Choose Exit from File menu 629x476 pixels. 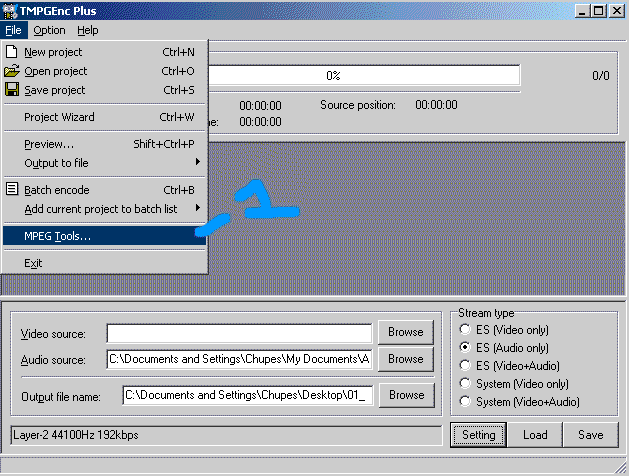tap(104, 263)
